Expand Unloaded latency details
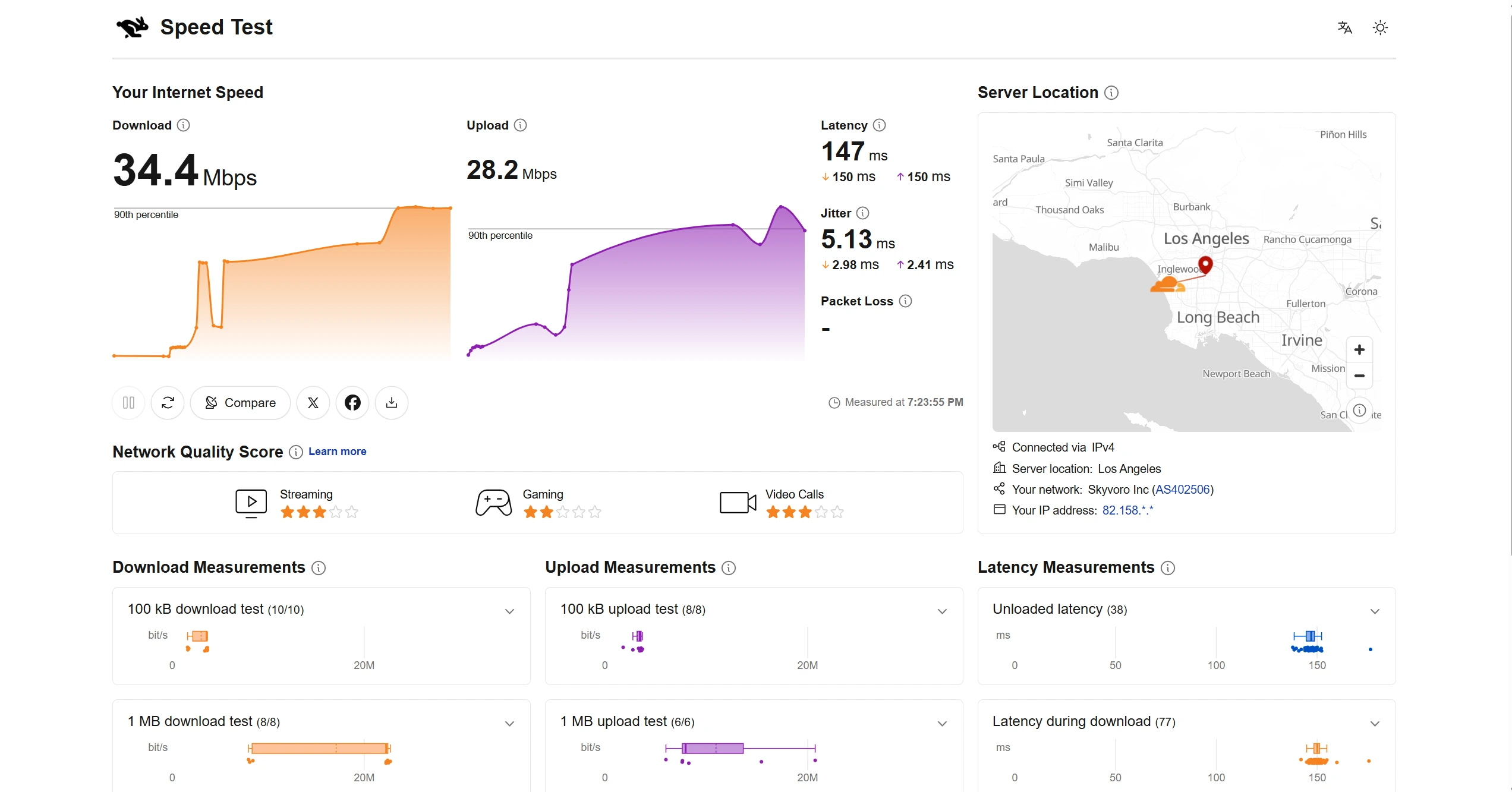1512x792 pixels. pos(1375,611)
